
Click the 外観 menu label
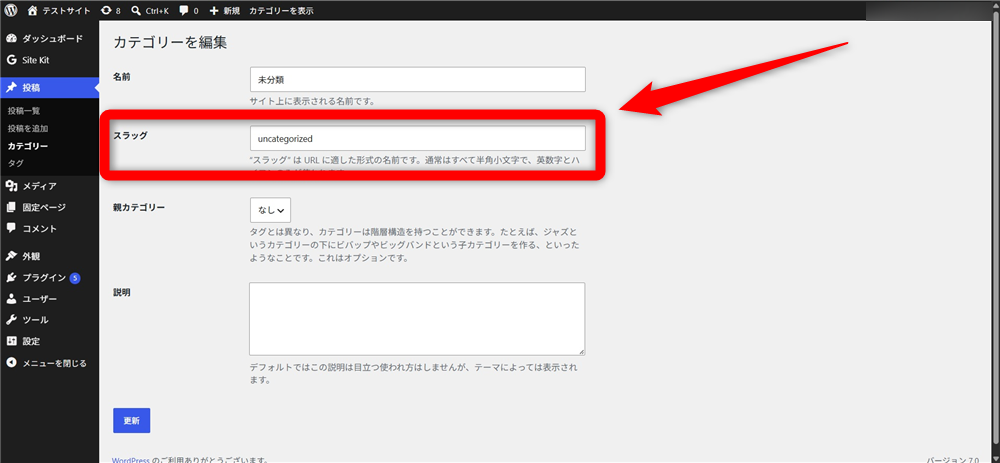click(31, 256)
